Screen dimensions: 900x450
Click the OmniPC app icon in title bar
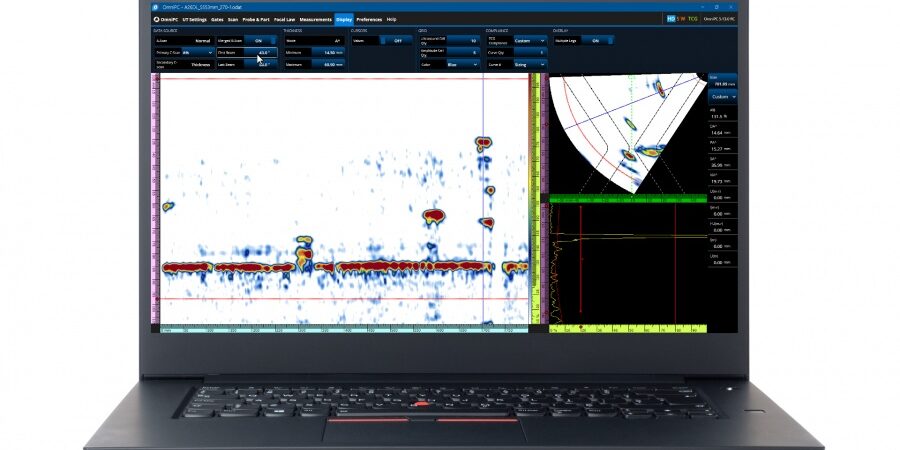pyautogui.click(x=156, y=7)
